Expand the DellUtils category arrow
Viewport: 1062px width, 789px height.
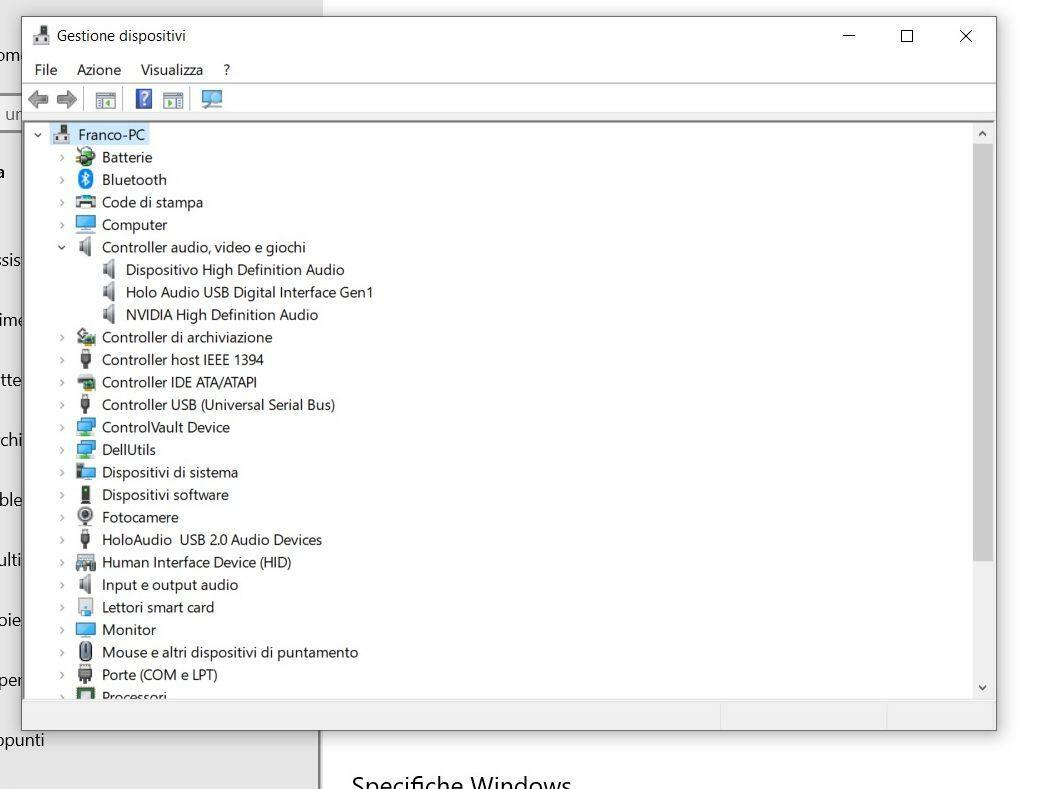pyautogui.click(x=62, y=449)
